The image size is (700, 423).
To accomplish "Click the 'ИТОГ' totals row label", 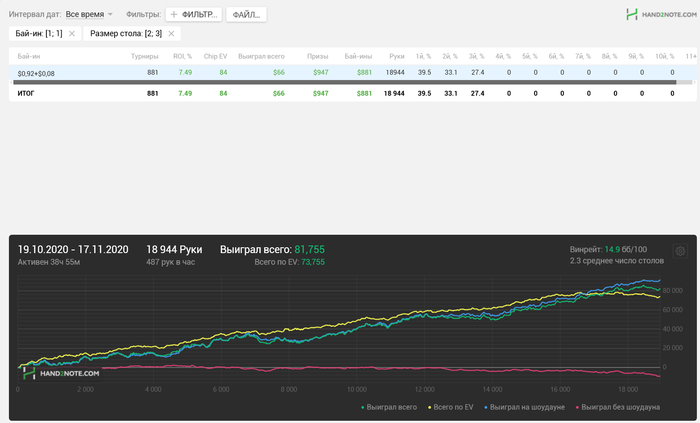I will point(26,93).
